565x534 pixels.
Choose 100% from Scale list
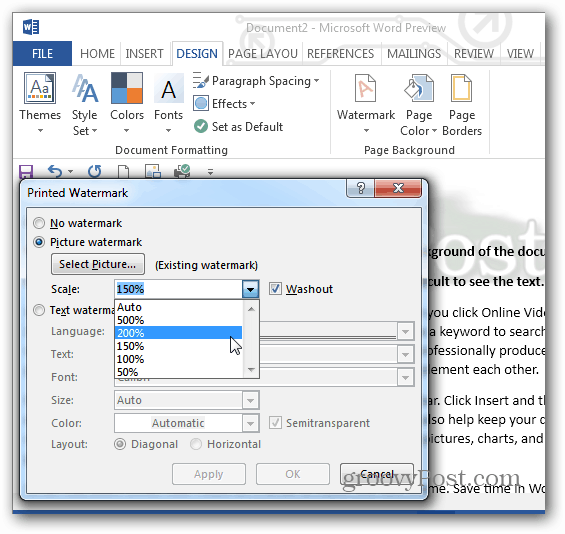coord(178,359)
